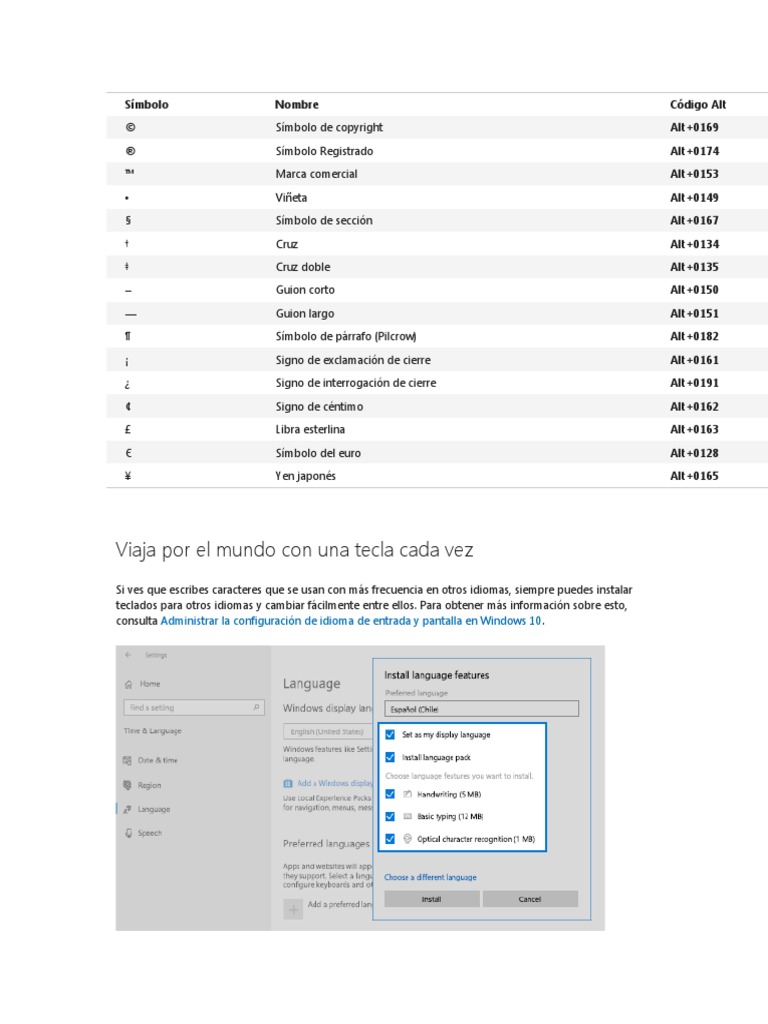768x1024 pixels.
Task: Select Language in the Settings sidebar
Action: pyautogui.click(x=153, y=809)
